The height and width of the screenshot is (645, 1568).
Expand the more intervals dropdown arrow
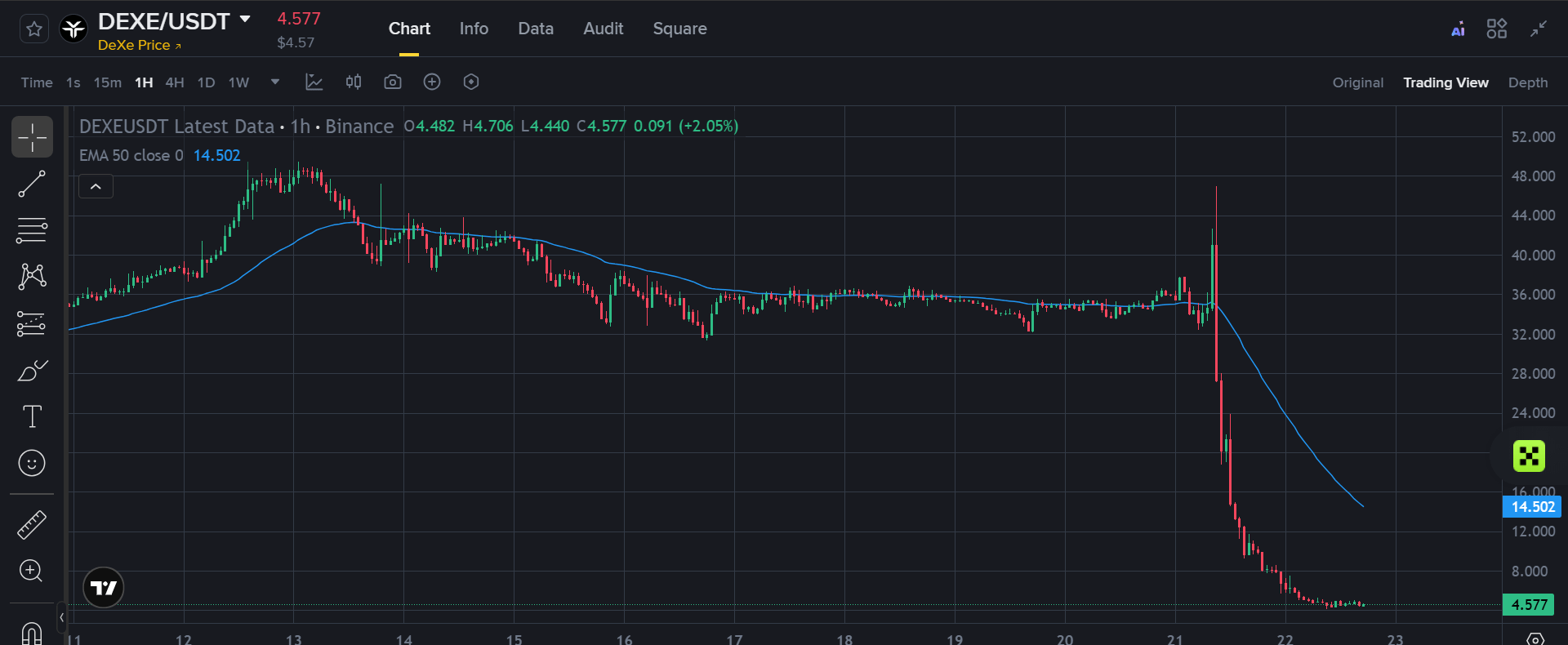pos(275,82)
